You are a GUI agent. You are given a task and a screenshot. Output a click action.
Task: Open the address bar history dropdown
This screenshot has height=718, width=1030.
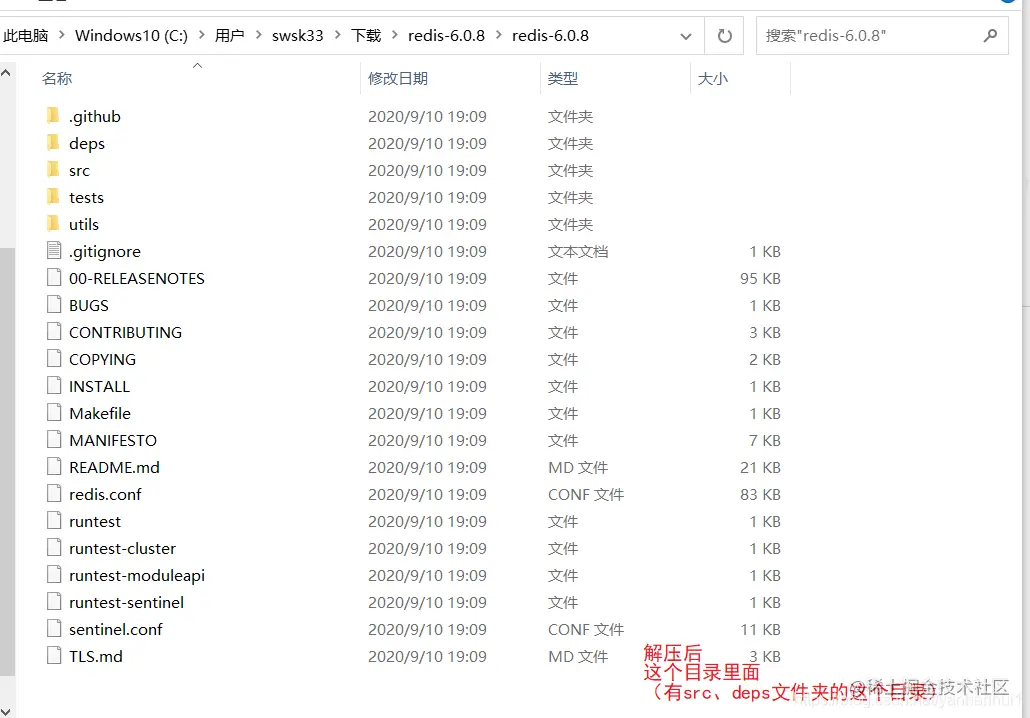tap(686, 36)
